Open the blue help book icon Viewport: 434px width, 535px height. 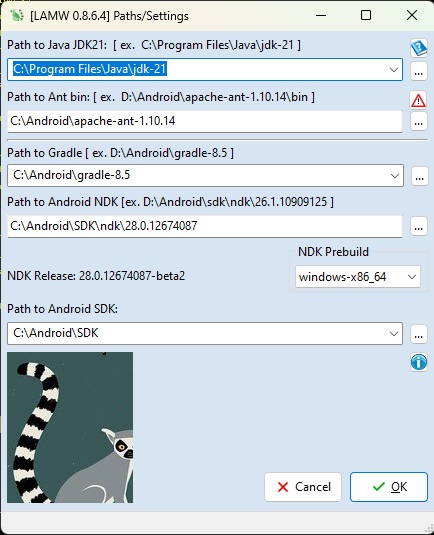[x=418, y=48]
